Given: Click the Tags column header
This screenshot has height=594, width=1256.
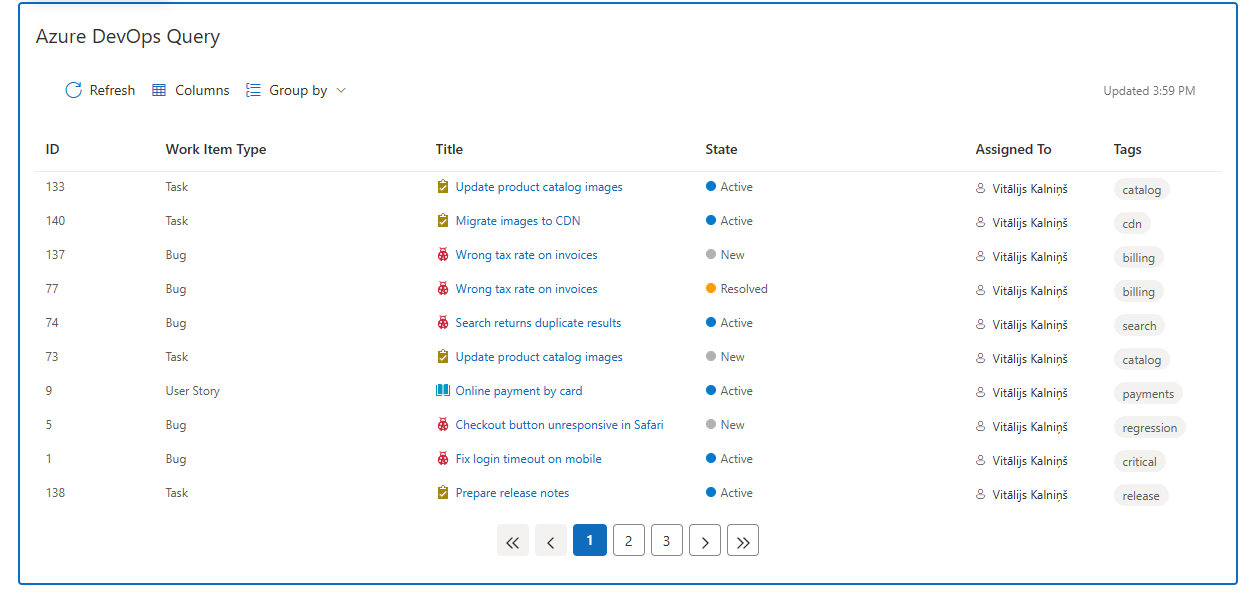Looking at the screenshot, I should pyautogui.click(x=1127, y=149).
